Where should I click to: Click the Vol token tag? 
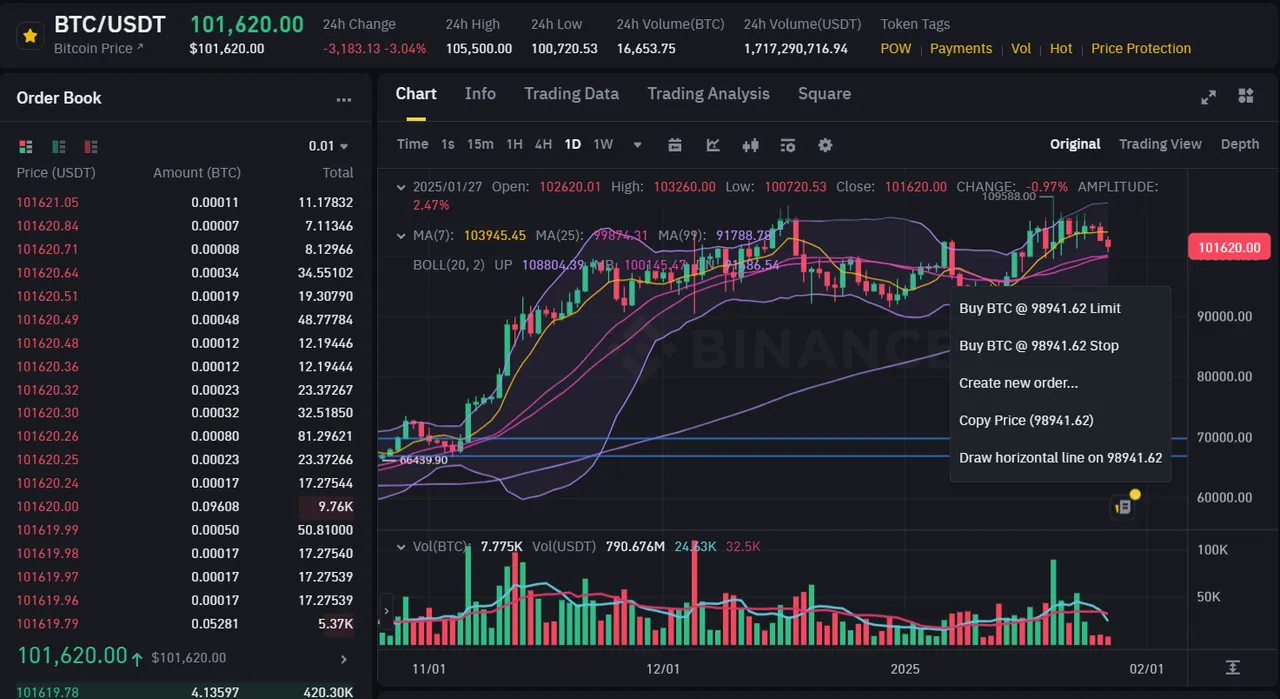[x=1021, y=48]
